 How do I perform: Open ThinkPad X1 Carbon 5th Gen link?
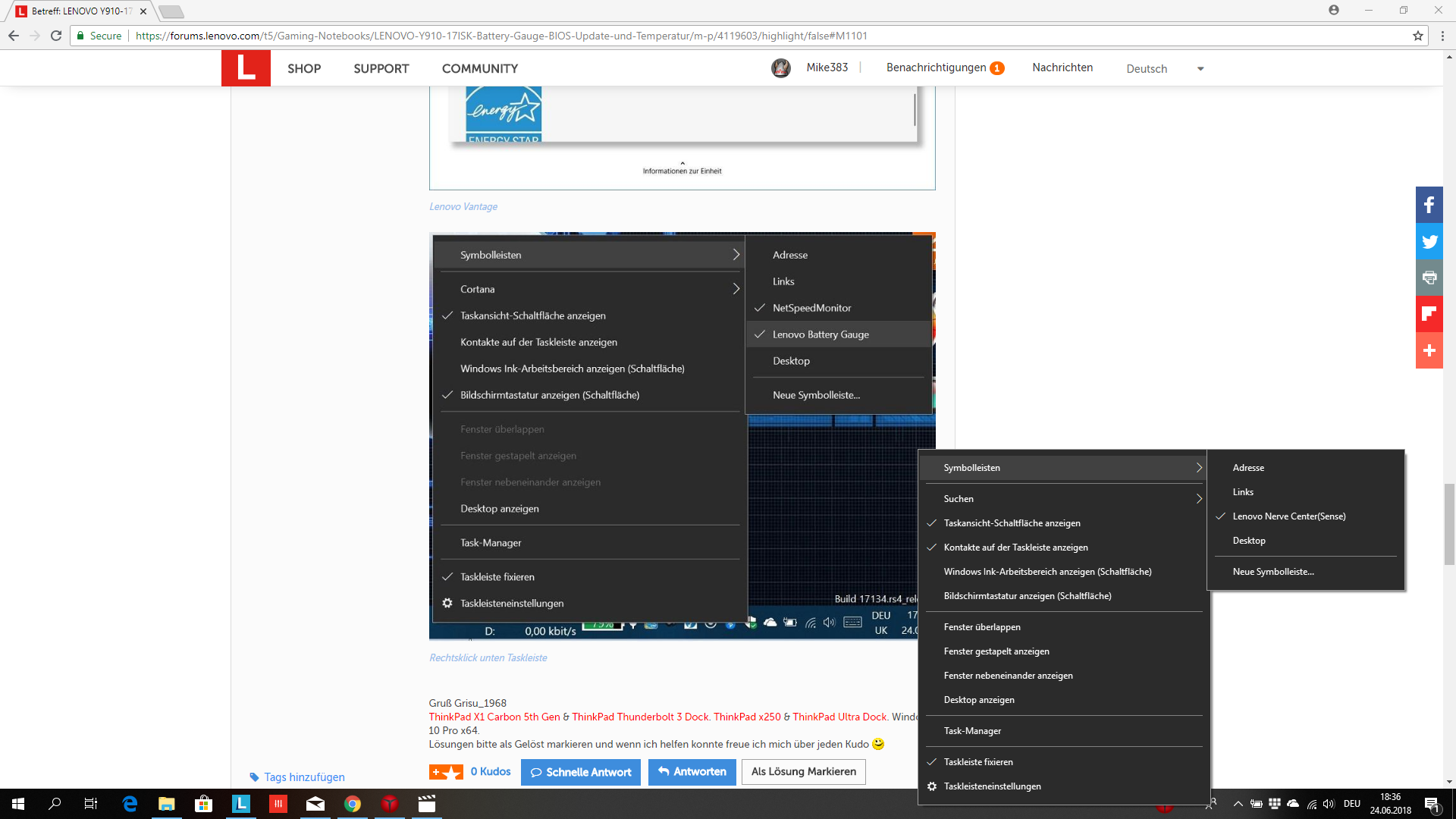pos(494,717)
